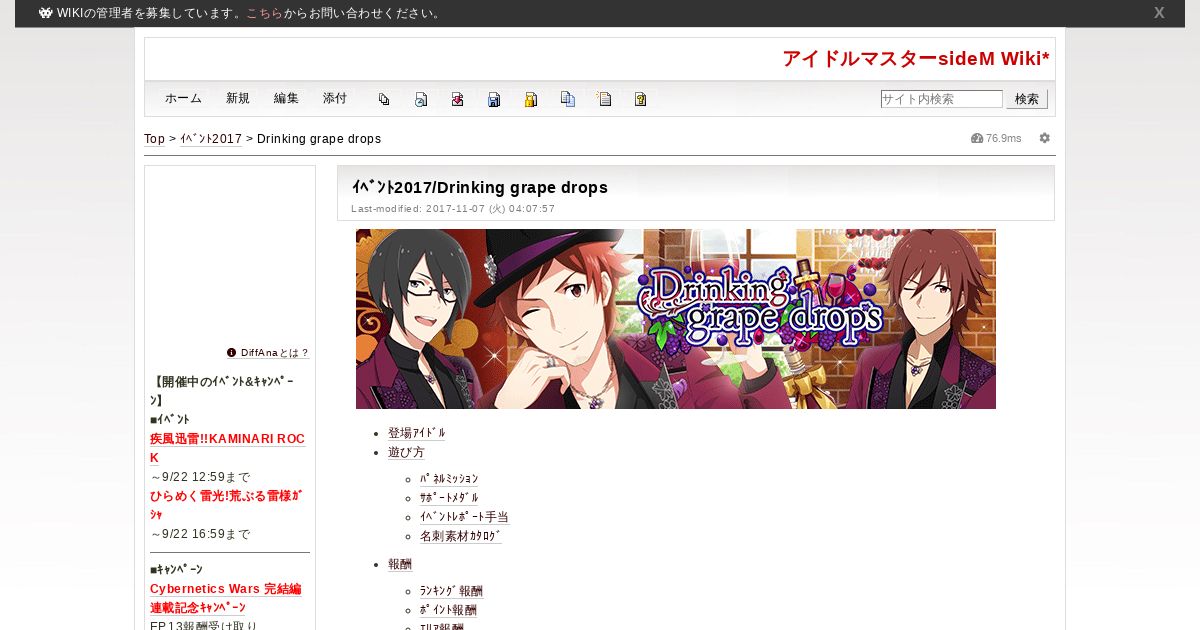Open the 編集 menu item

click(286, 99)
